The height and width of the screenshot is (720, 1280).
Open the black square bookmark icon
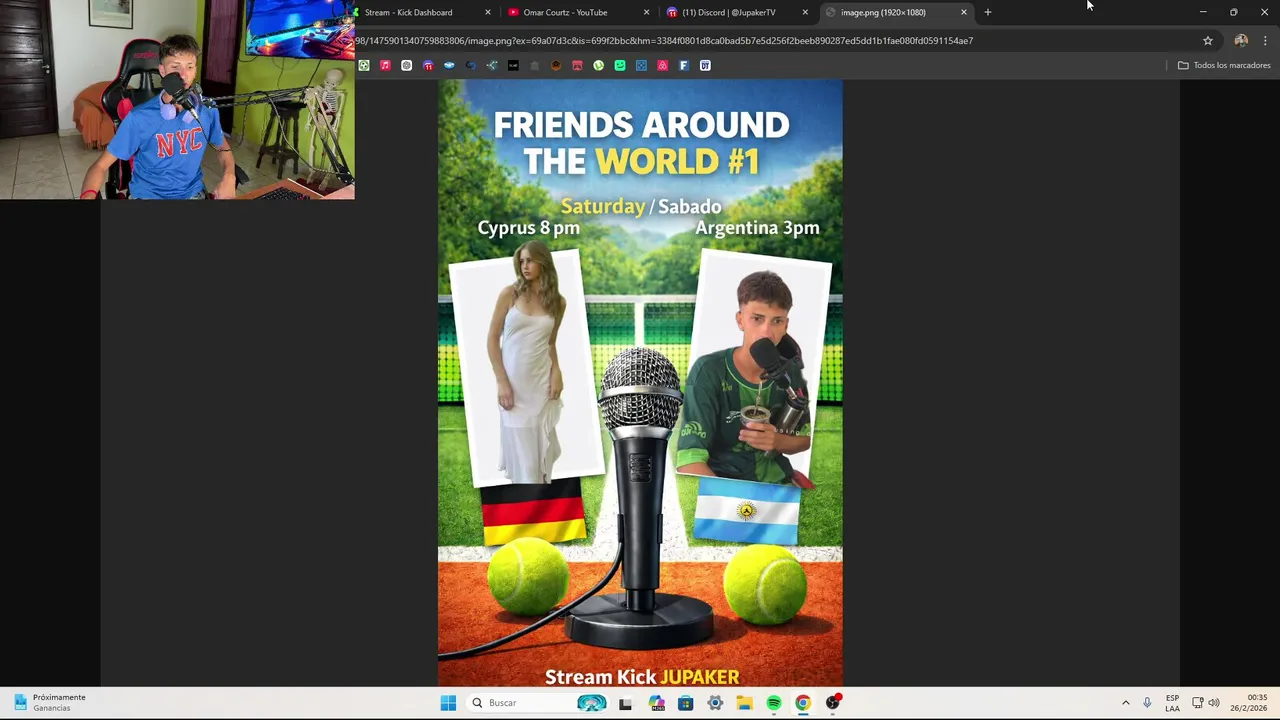coord(513,65)
